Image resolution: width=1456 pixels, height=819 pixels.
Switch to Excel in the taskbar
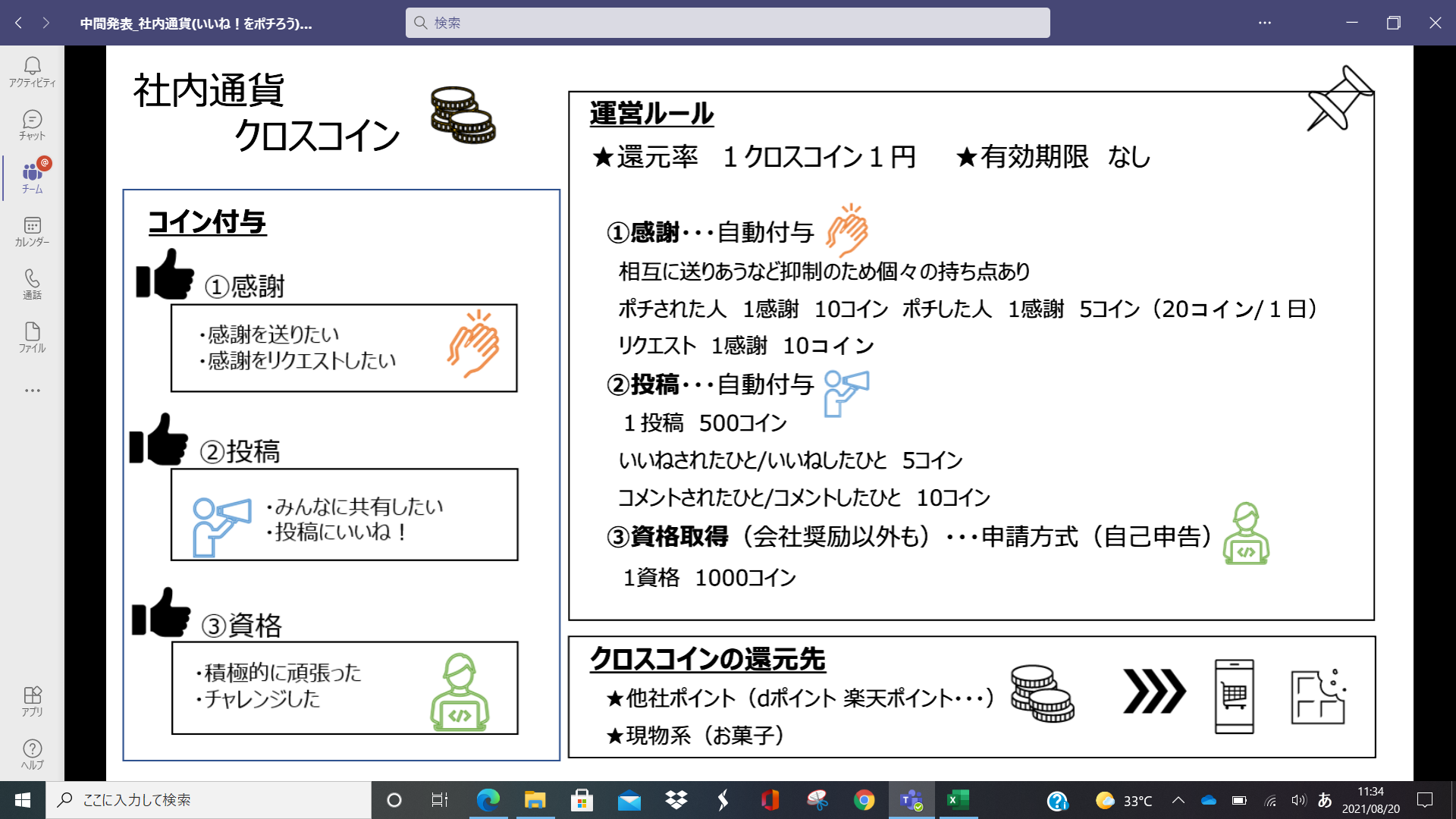click(958, 800)
